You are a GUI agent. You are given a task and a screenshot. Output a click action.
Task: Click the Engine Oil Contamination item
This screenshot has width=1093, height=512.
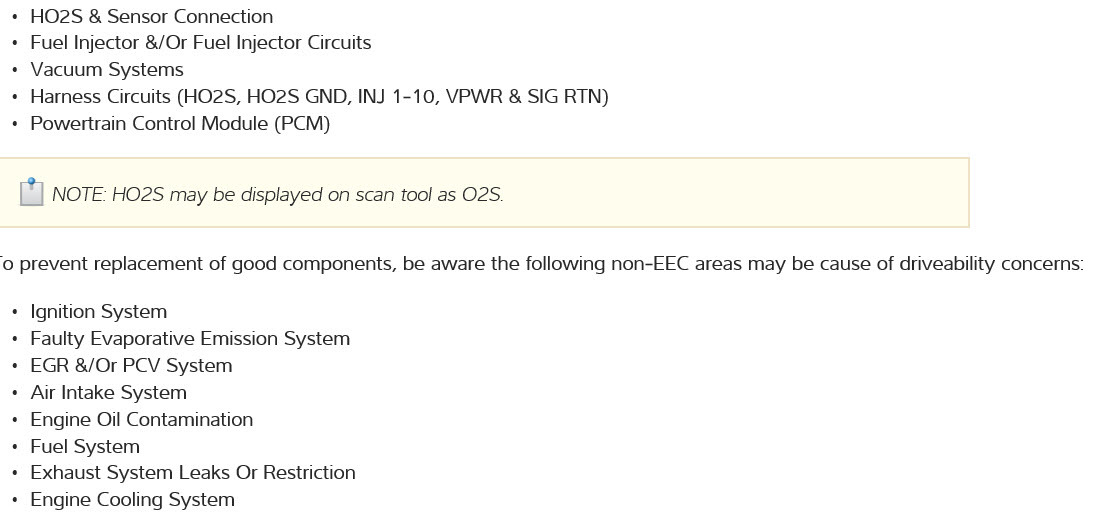(x=141, y=420)
